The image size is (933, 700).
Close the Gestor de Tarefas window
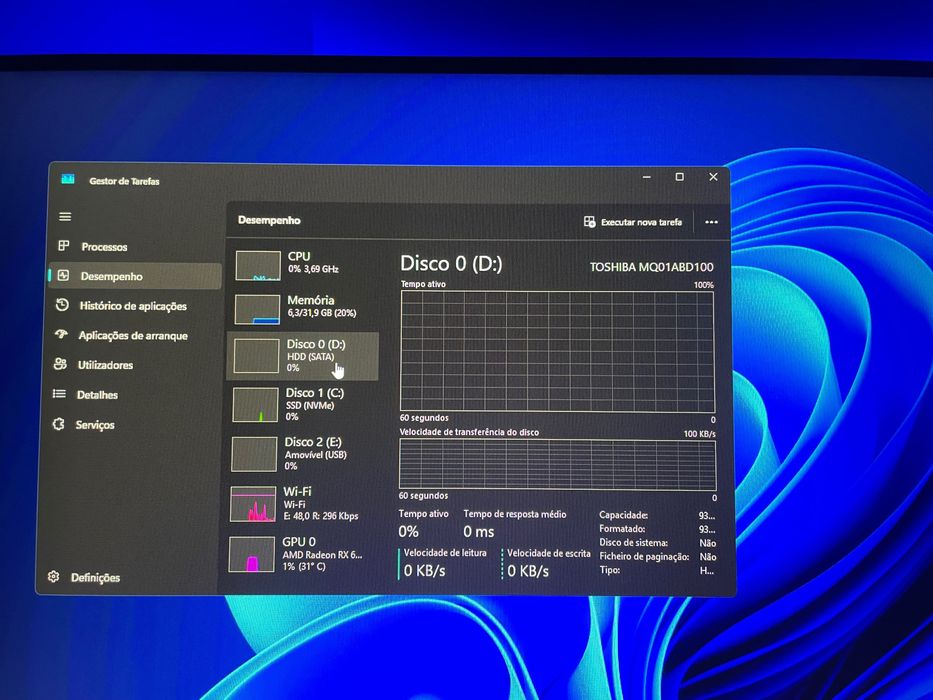click(x=713, y=177)
